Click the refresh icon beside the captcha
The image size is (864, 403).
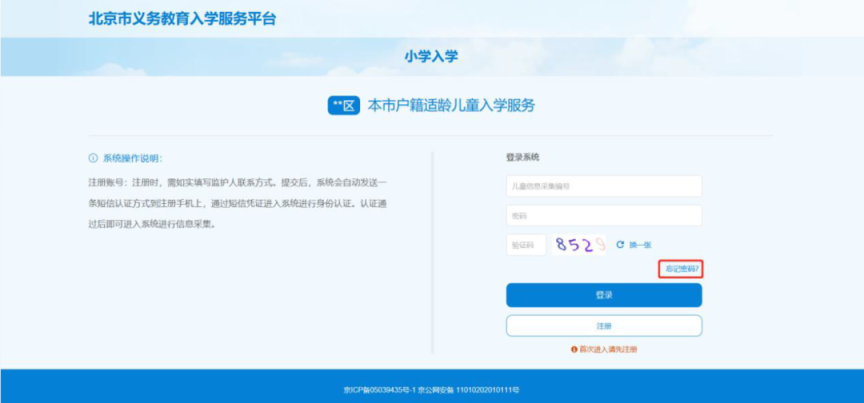tap(620, 245)
